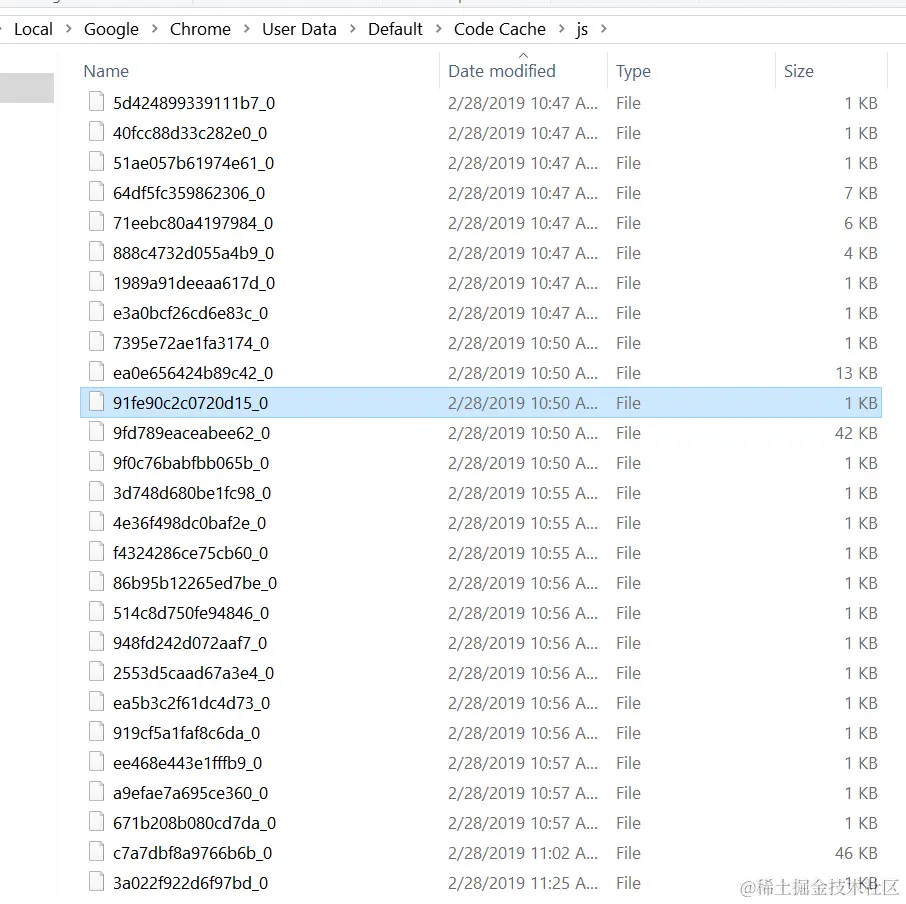Click file icon of 514c8d750fe94846_0
This screenshot has height=904, width=906.
point(96,612)
